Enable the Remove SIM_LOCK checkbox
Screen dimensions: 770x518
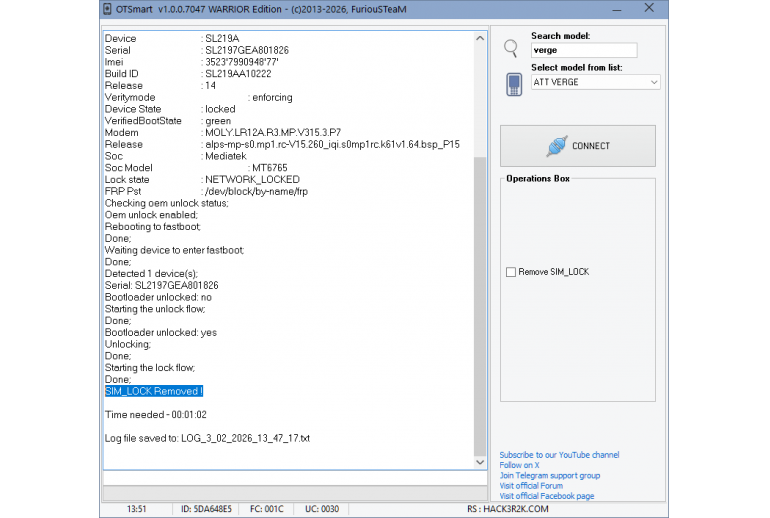[511, 272]
